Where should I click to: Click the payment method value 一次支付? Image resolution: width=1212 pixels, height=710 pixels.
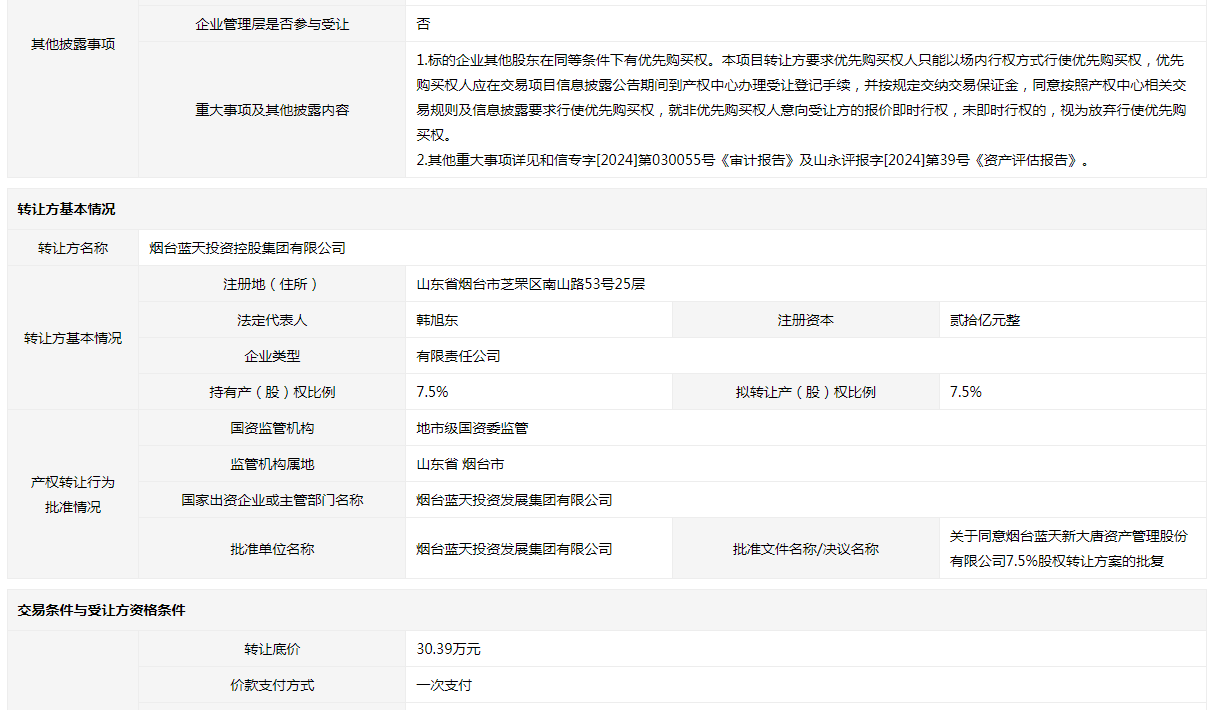(x=444, y=685)
